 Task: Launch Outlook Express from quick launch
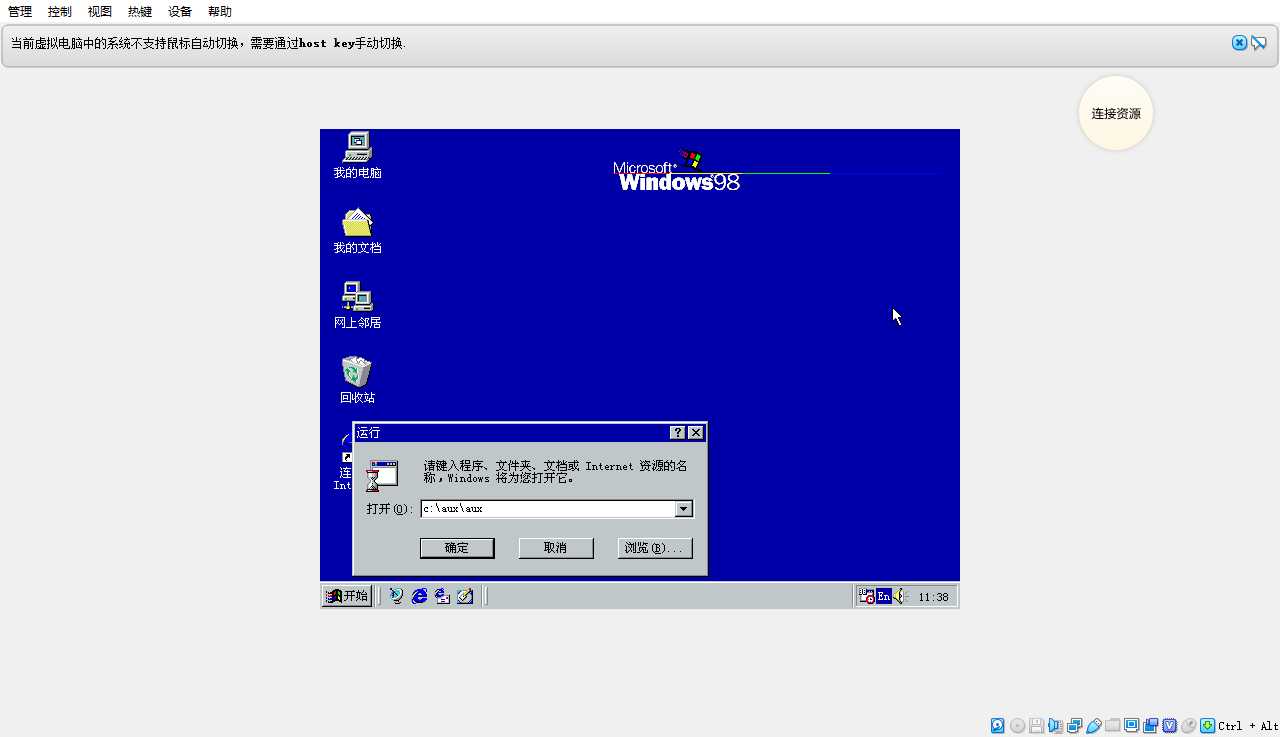click(x=442, y=596)
